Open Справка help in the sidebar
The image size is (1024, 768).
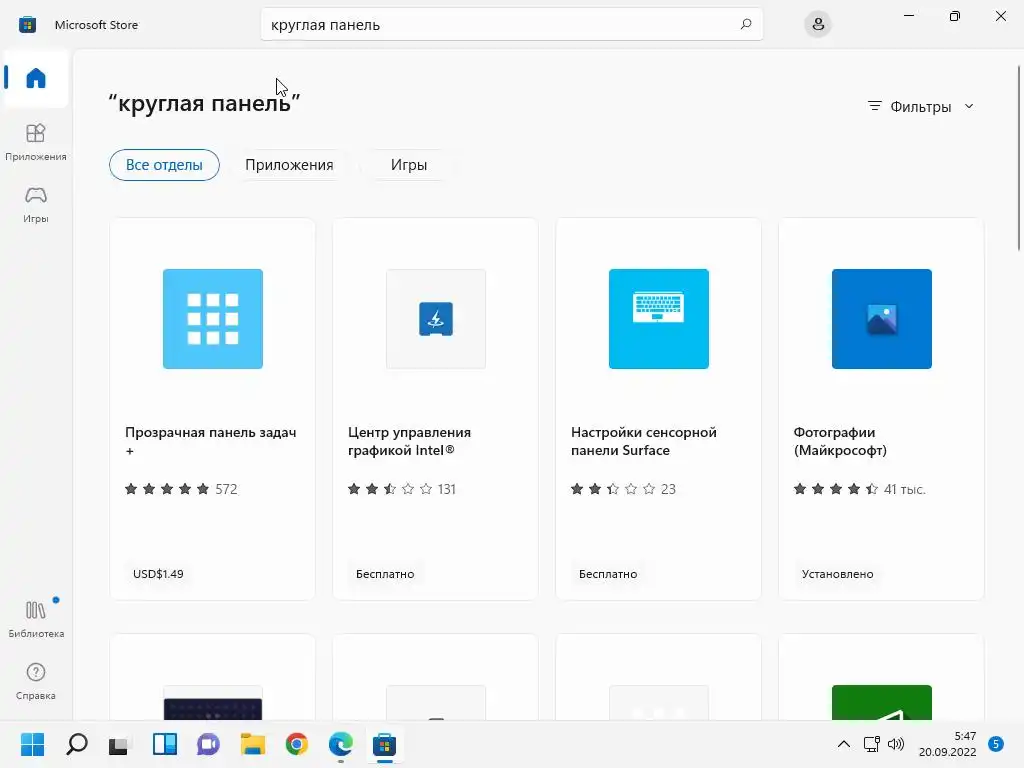[x=36, y=681]
